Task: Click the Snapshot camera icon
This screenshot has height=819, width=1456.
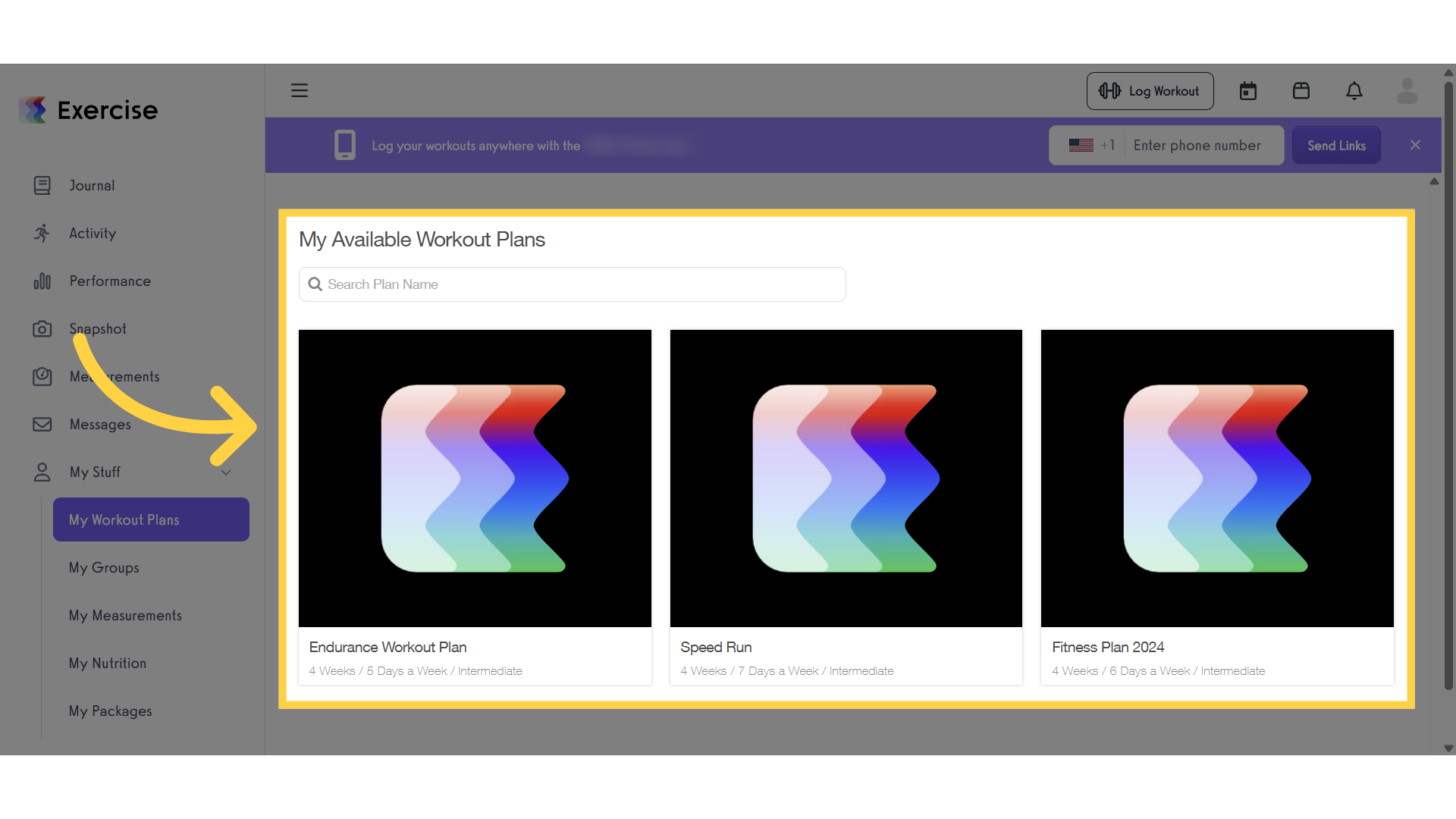Action: click(42, 329)
